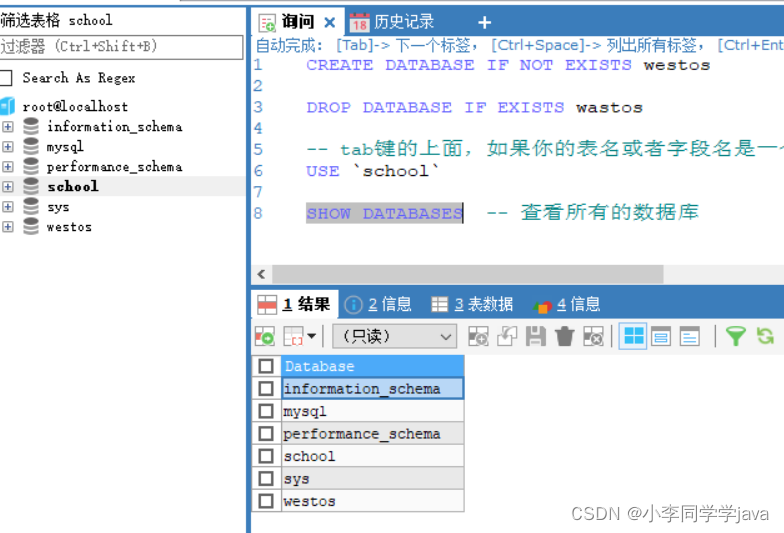The width and height of the screenshot is (784, 533).
Task: Select the 1 结果 result tab
Action: [294, 304]
